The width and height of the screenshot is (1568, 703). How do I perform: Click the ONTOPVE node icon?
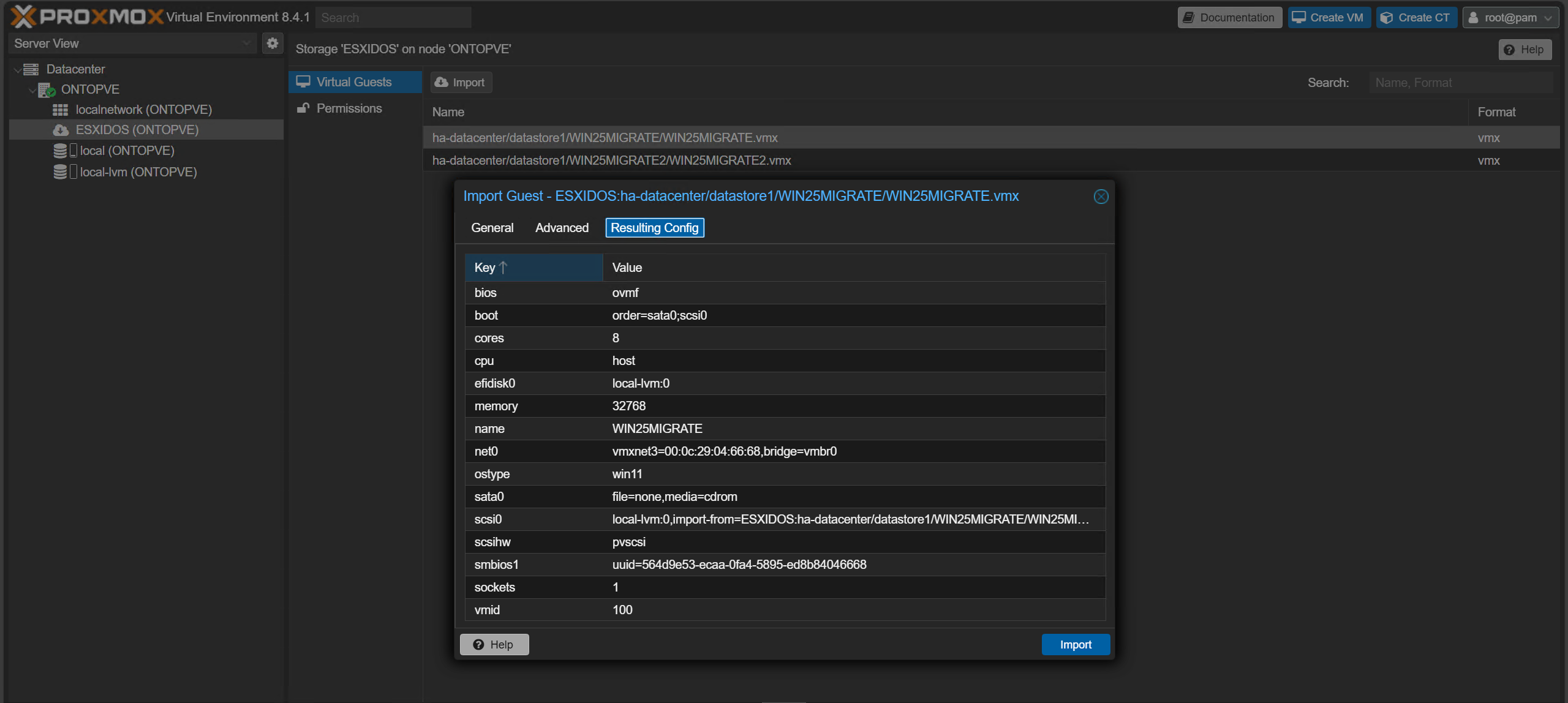[47, 90]
